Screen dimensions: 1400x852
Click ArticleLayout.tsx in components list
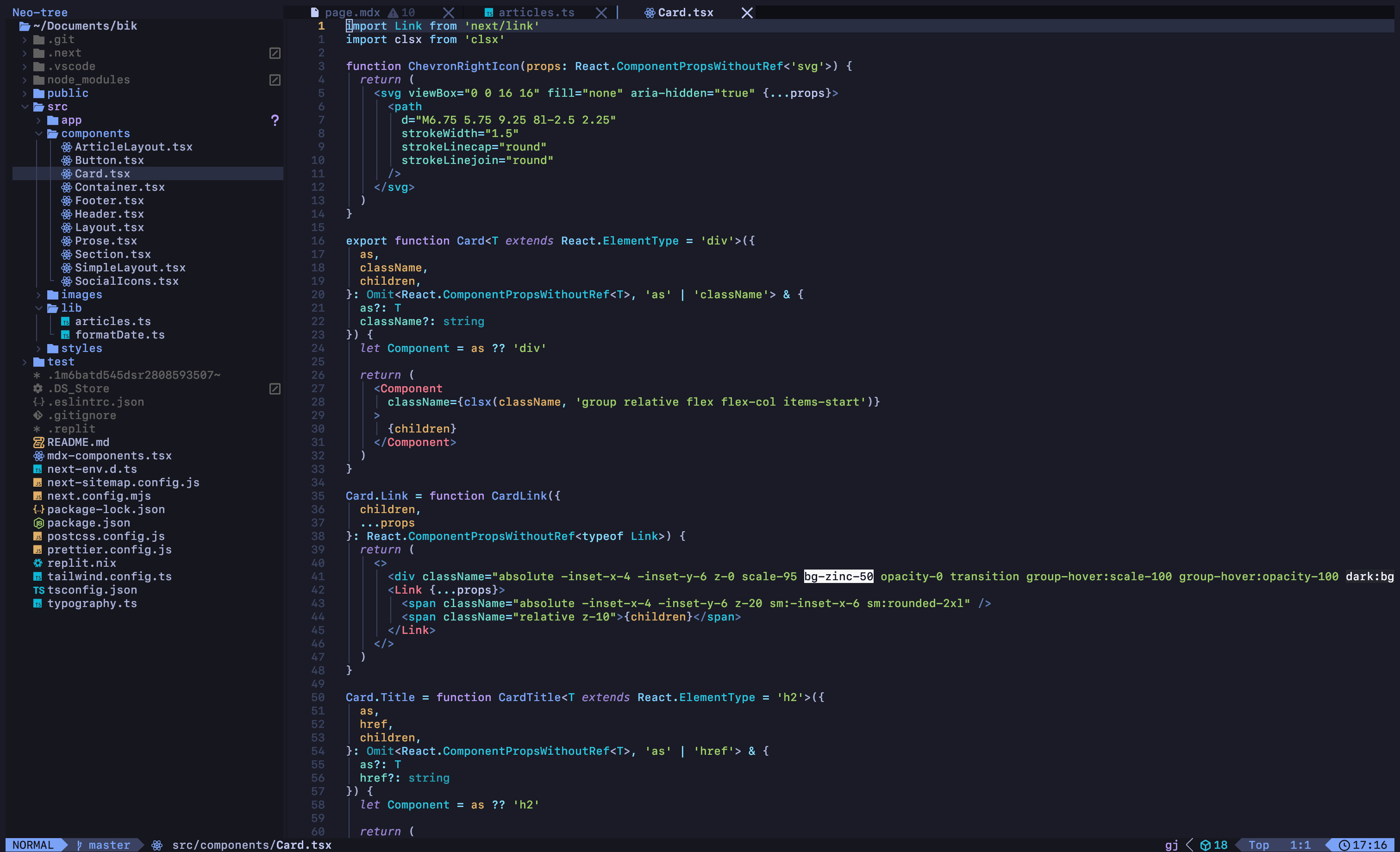[133, 146]
